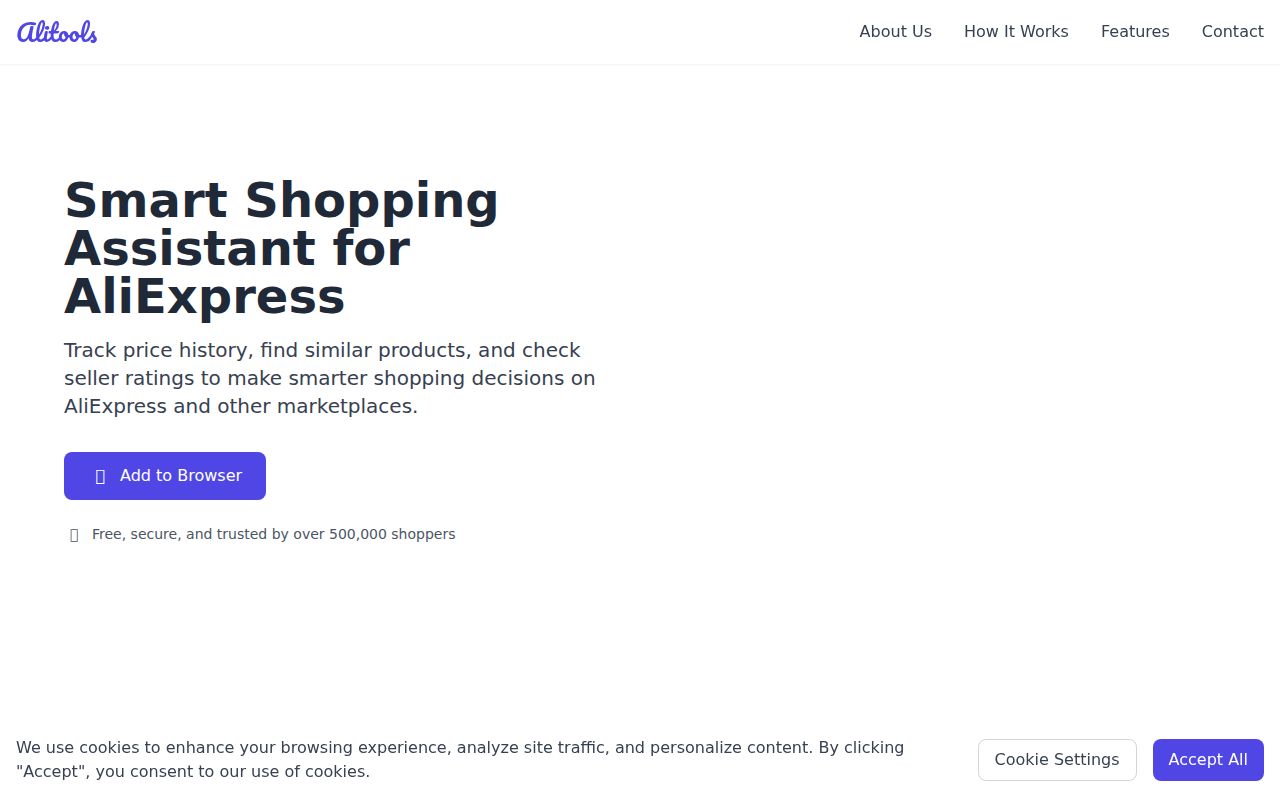Image resolution: width=1280 pixels, height=800 pixels.
Task: Click "Assistant for" in the headline
Action: 237,248
